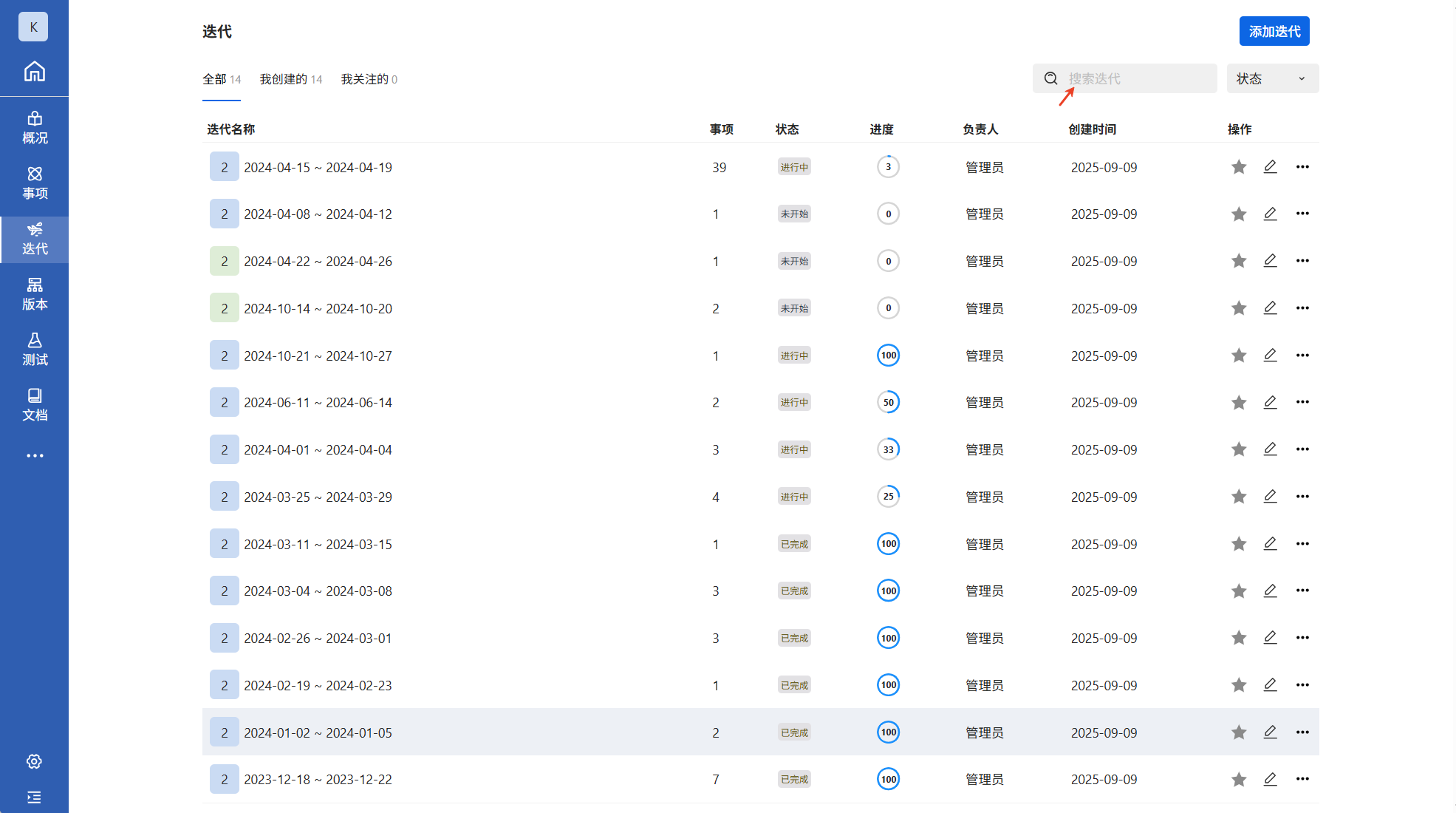Open the 测试 testing section
The height and width of the screenshot is (813, 1456).
(x=34, y=350)
